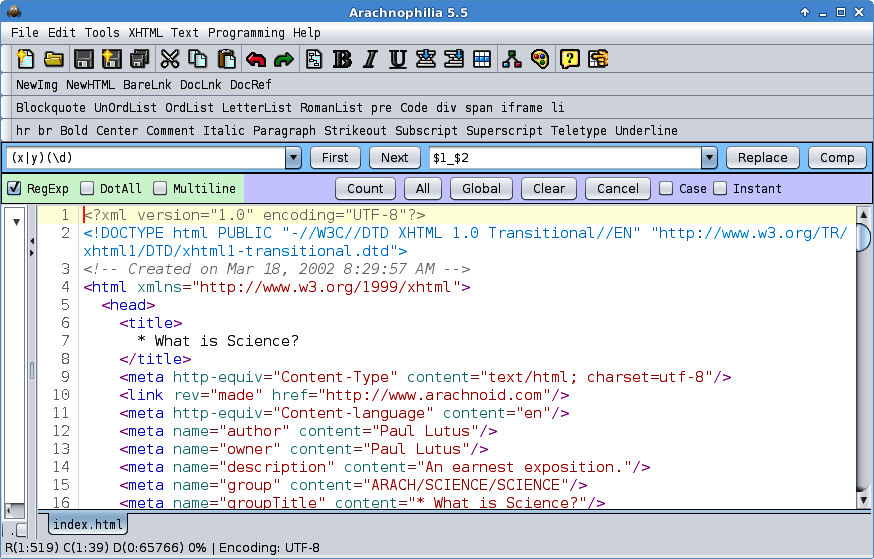
Task: Click the All button
Action: [x=423, y=188]
